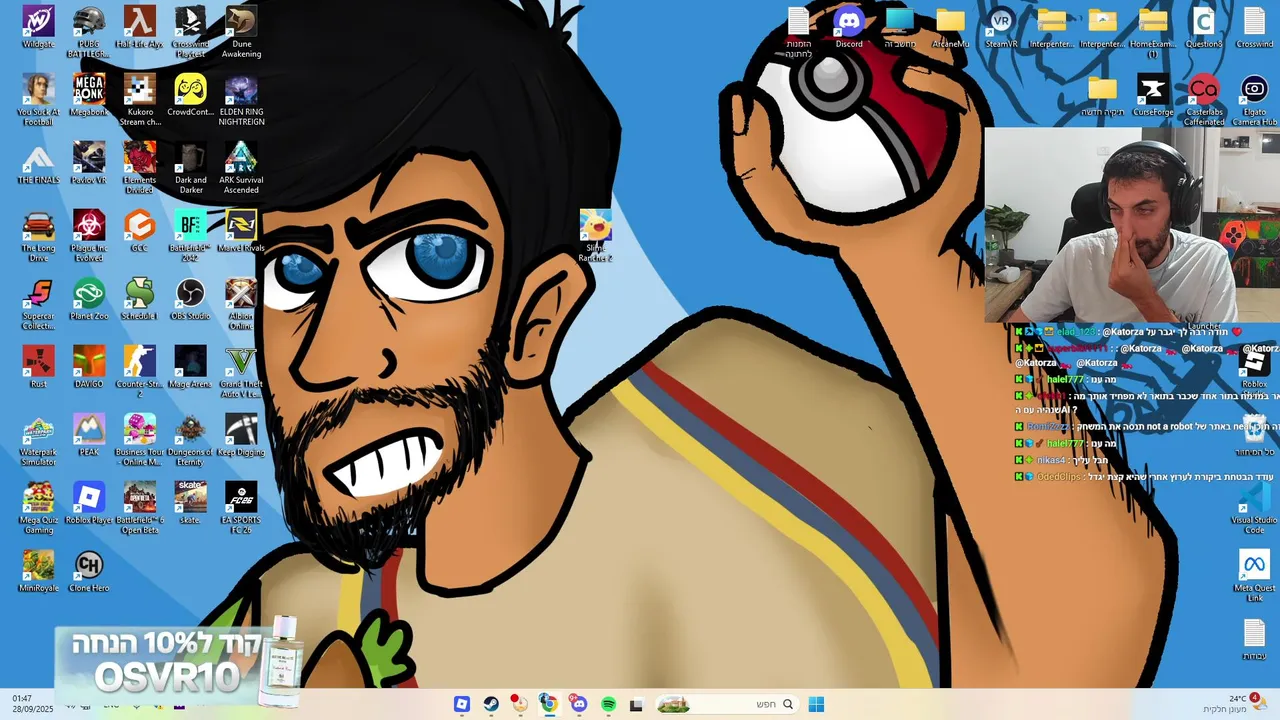Click the Windows Start button
The image size is (1280, 720).
click(816, 704)
